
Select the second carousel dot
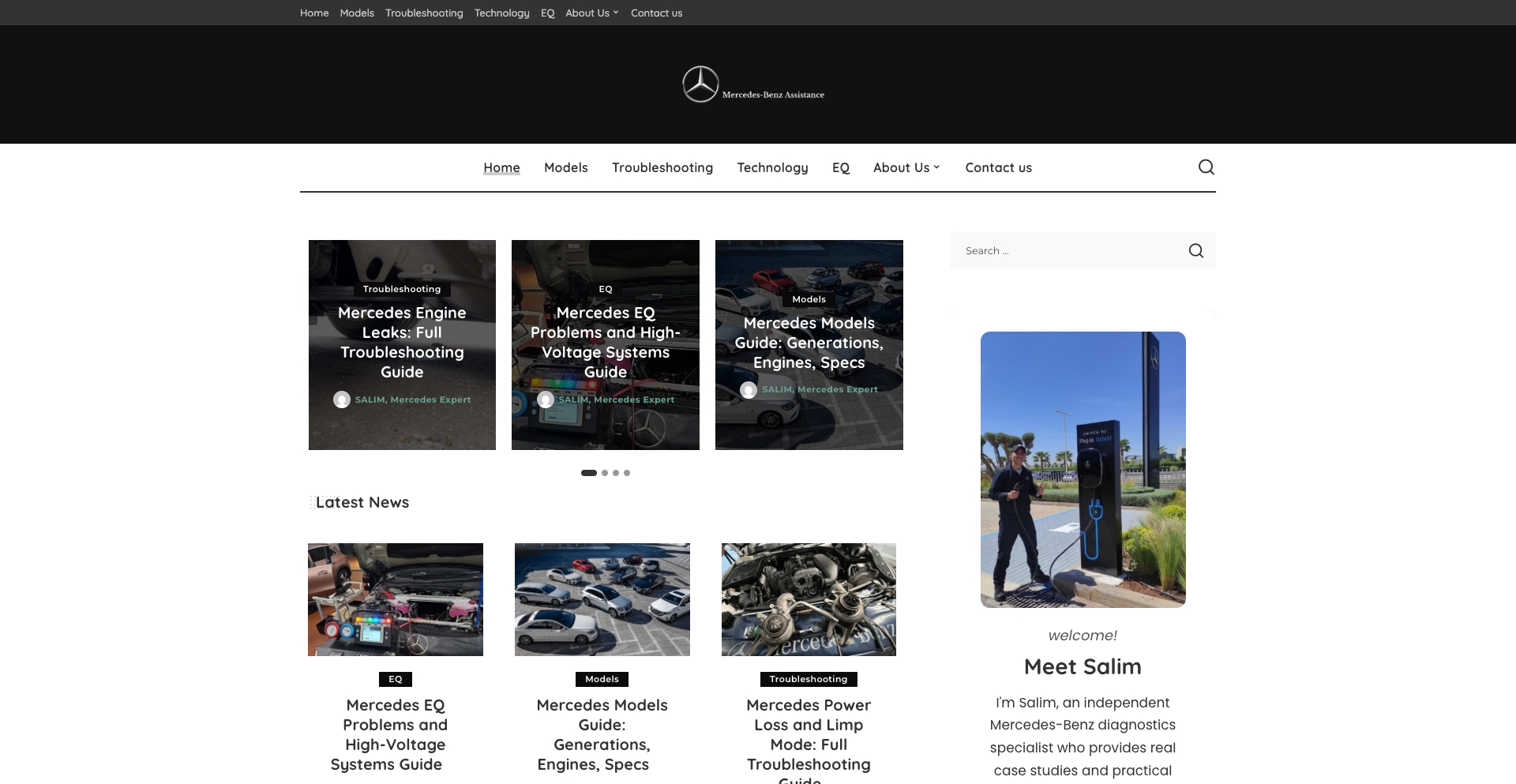pos(605,473)
